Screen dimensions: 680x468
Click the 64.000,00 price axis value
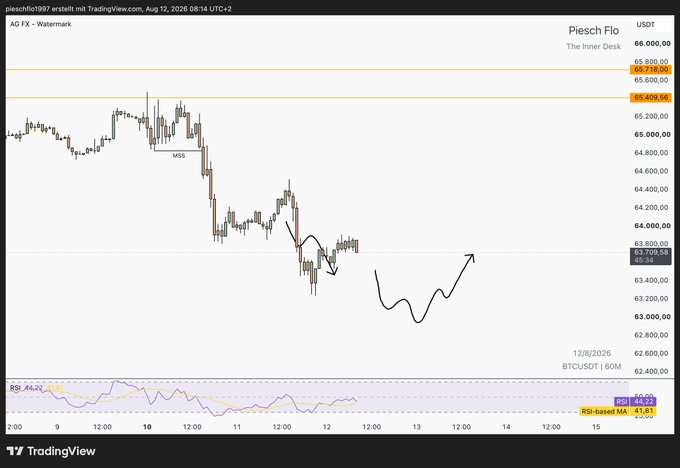click(x=652, y=226)
